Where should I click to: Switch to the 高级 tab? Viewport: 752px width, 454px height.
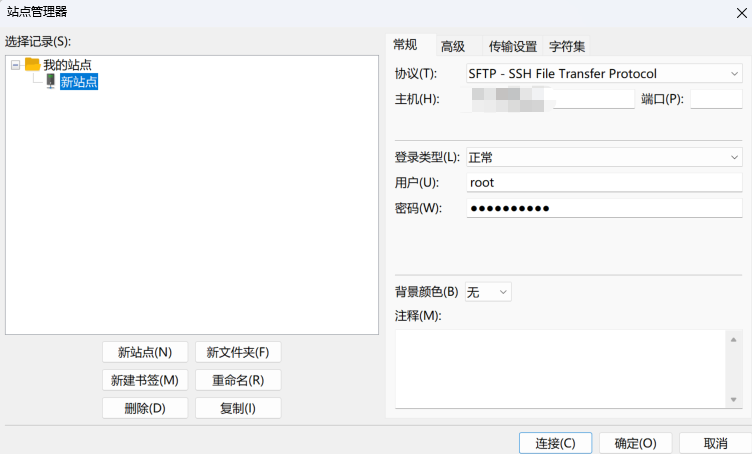[x=453, y=46]
